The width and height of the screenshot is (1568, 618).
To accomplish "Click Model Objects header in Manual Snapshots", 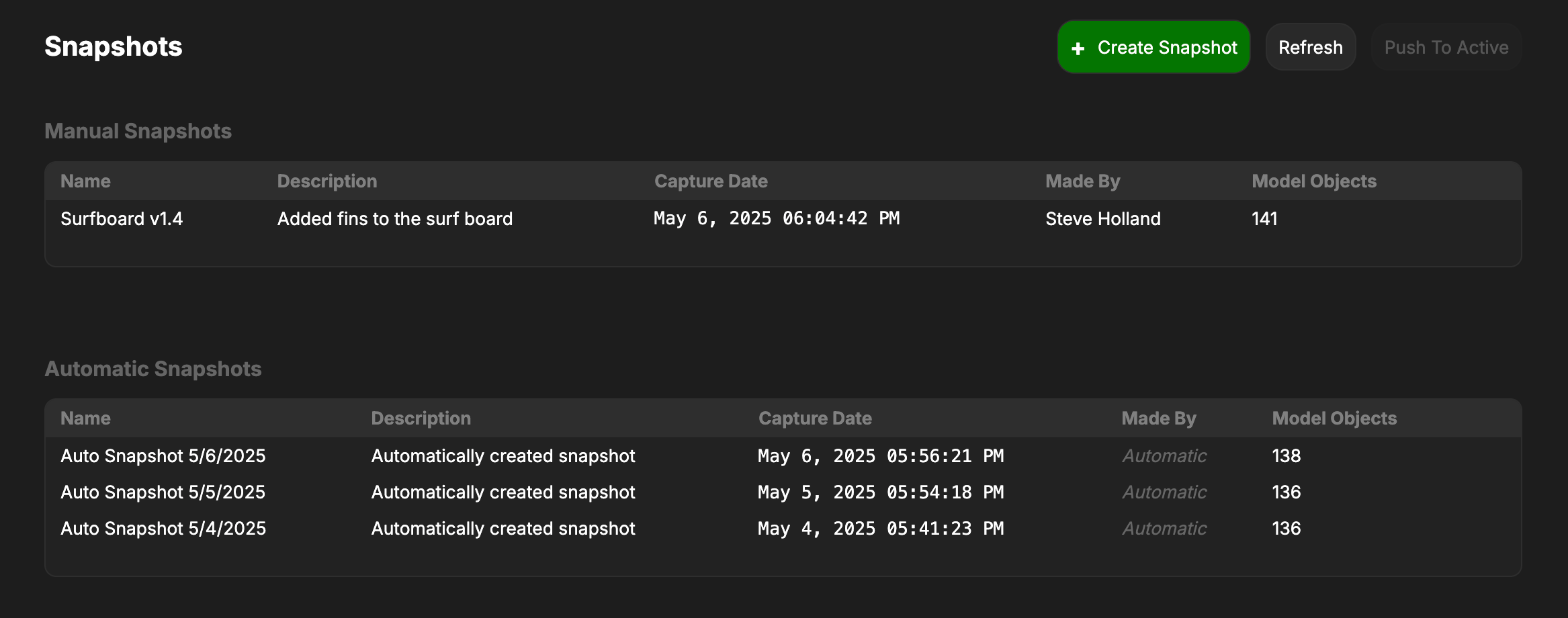I will point(1314,181).
